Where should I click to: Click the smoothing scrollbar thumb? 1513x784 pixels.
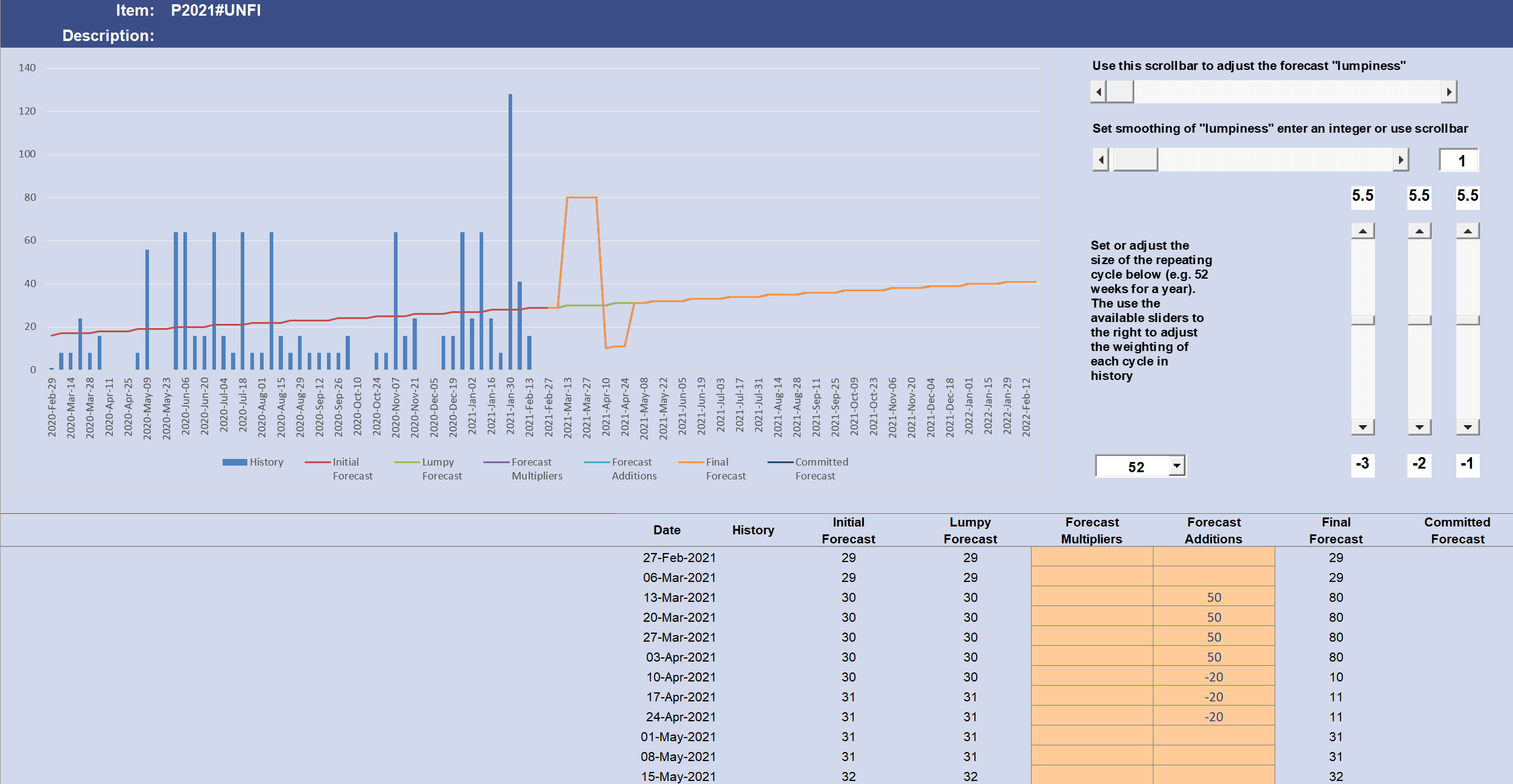(x=1135, y=160)
